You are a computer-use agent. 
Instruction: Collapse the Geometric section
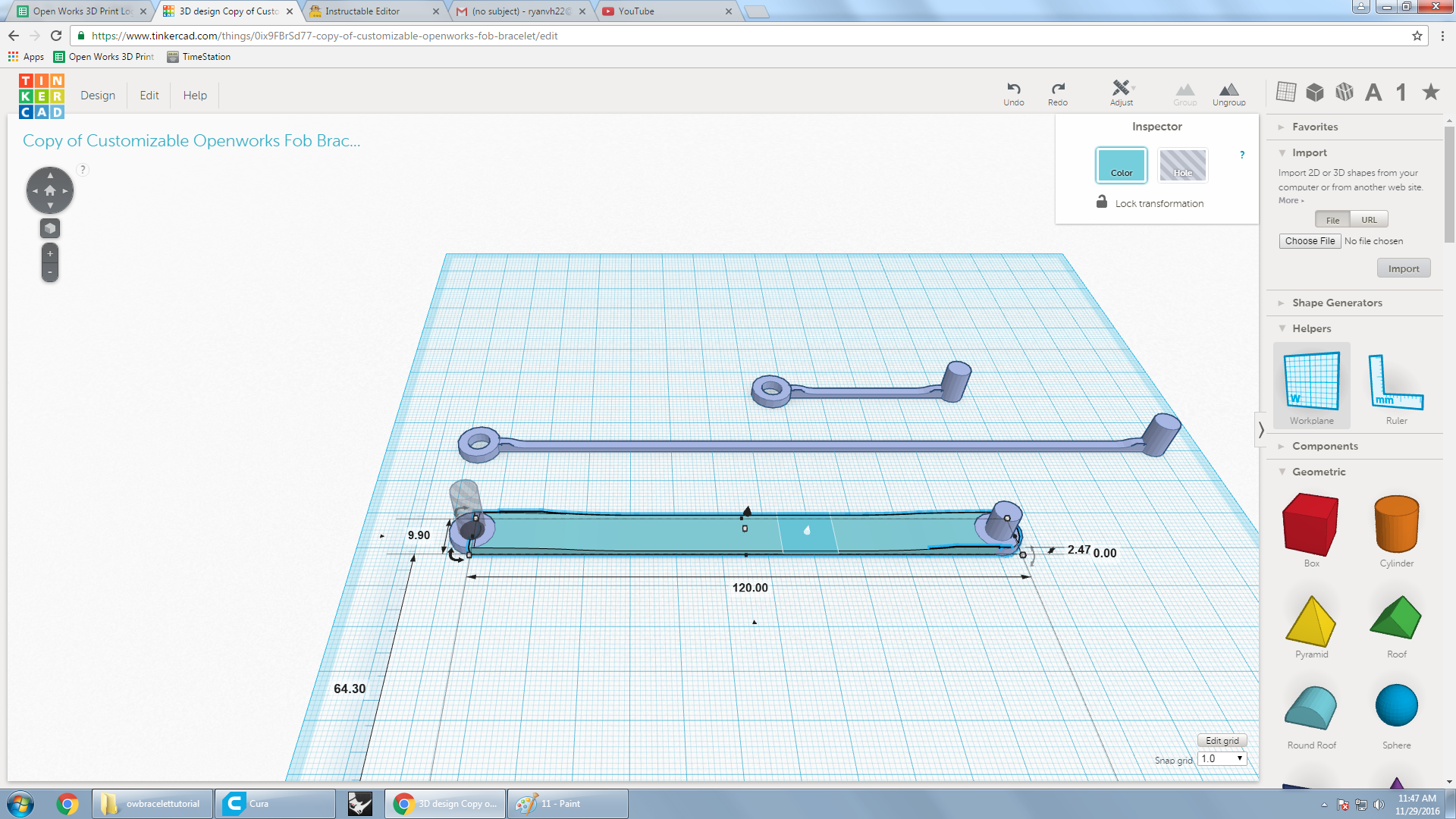point(1319,472)
